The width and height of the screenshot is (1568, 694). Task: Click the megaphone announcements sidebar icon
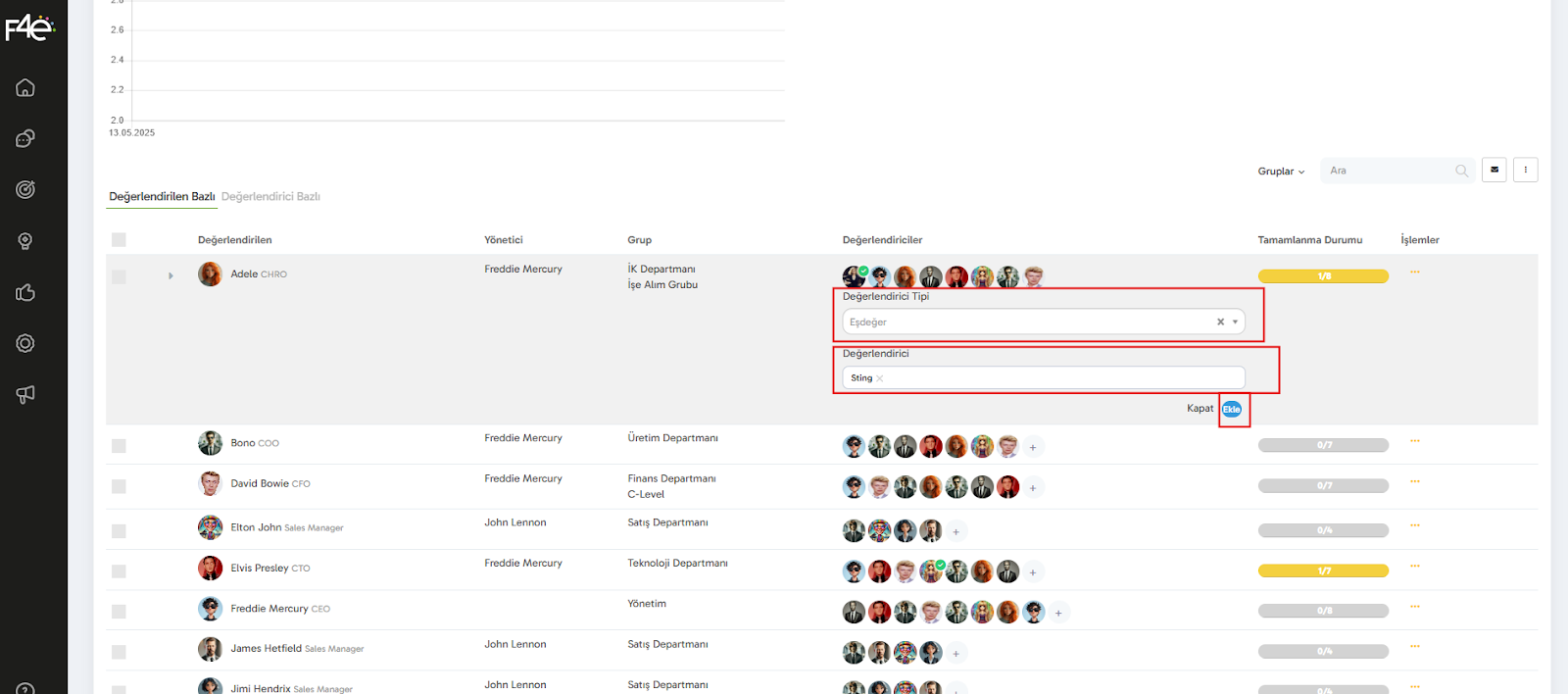pos(25,394)
